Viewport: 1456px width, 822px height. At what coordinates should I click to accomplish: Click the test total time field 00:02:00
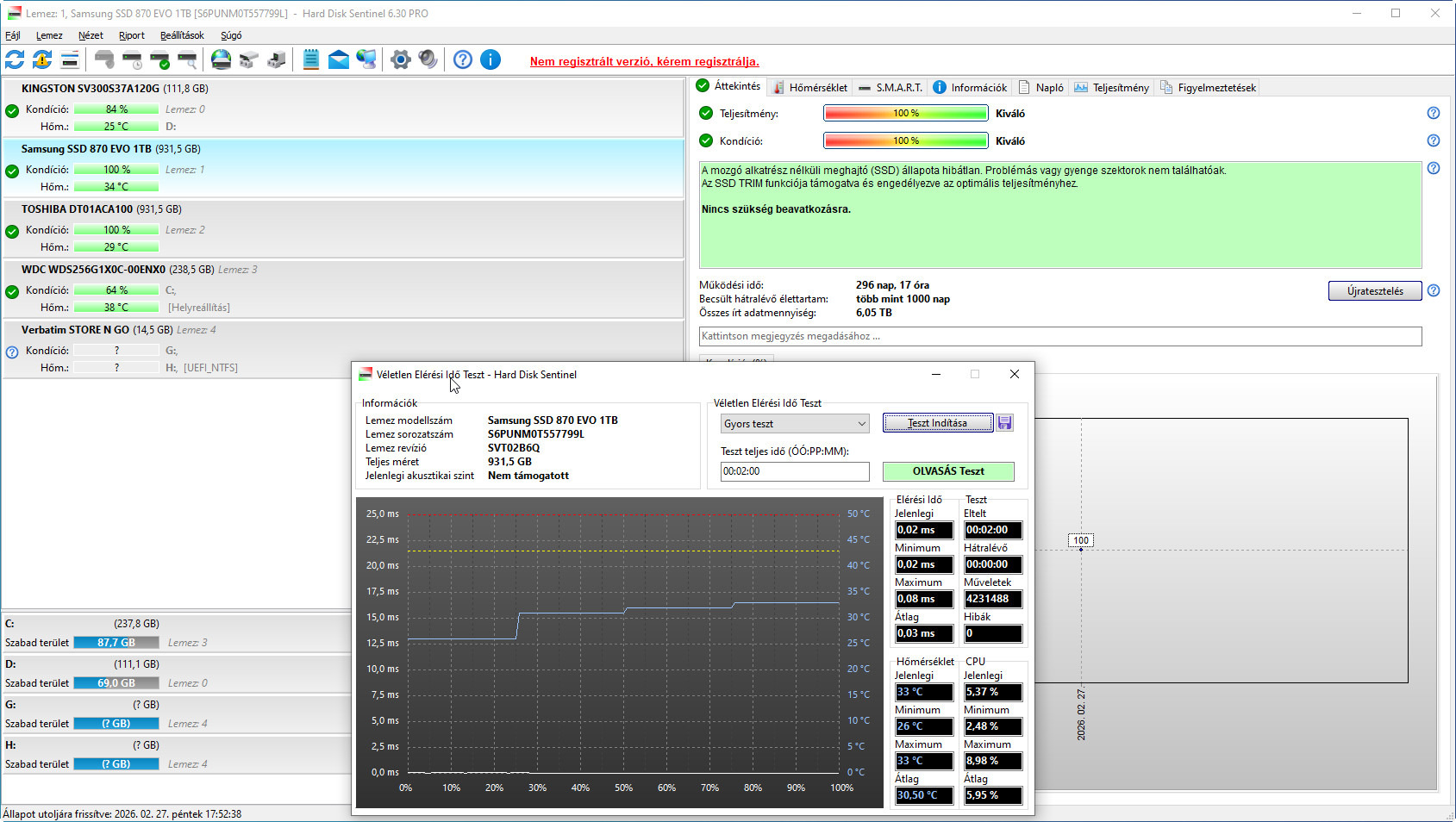[795, 471]
